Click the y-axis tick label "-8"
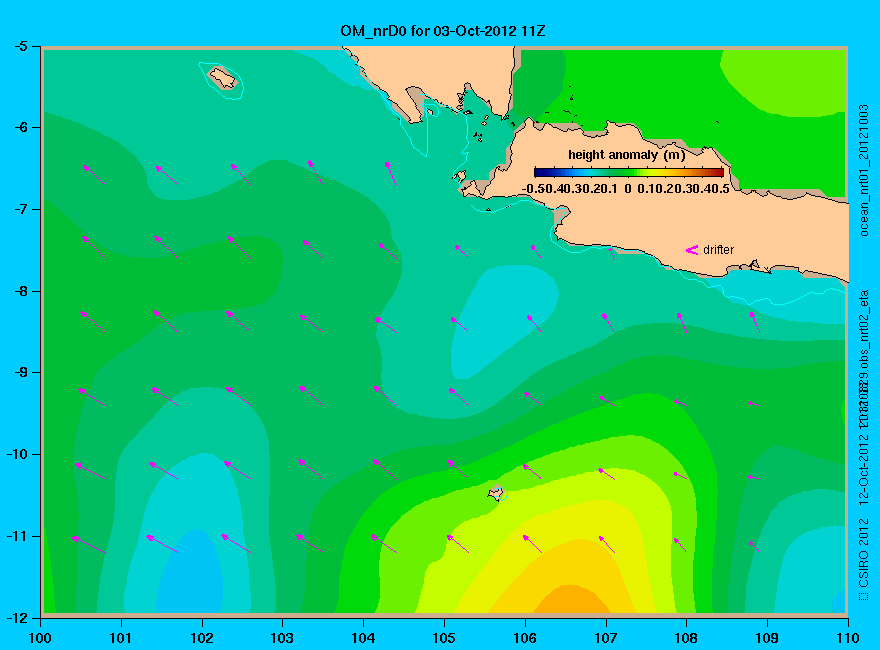Viewport: 880px width, 650px height. click(x=21, y=291)
